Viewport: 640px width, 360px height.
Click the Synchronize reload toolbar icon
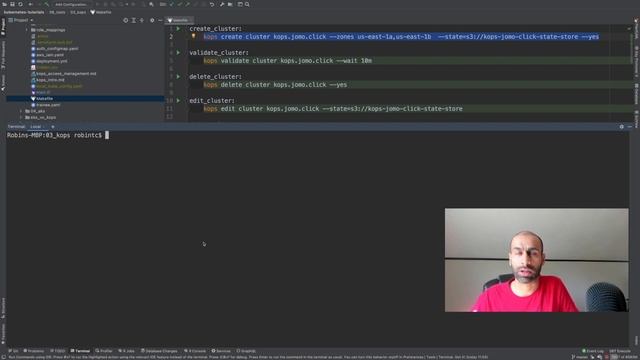(x=20, y=4)
